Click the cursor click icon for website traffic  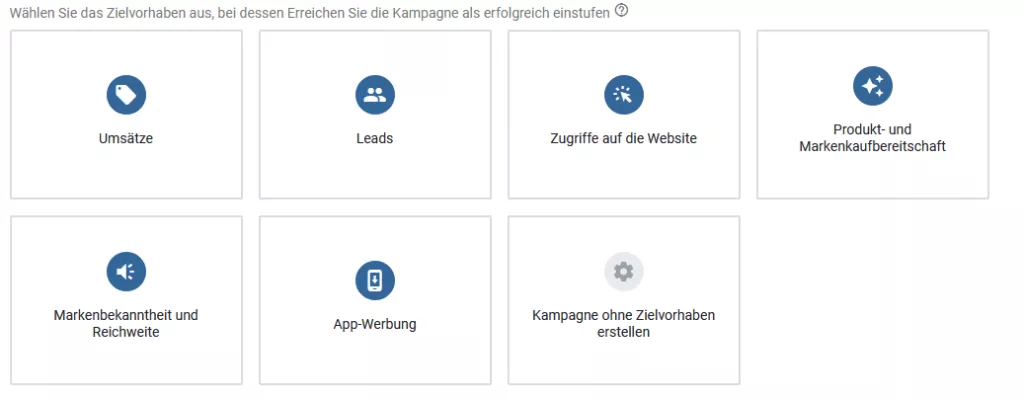tap(624, 95)
